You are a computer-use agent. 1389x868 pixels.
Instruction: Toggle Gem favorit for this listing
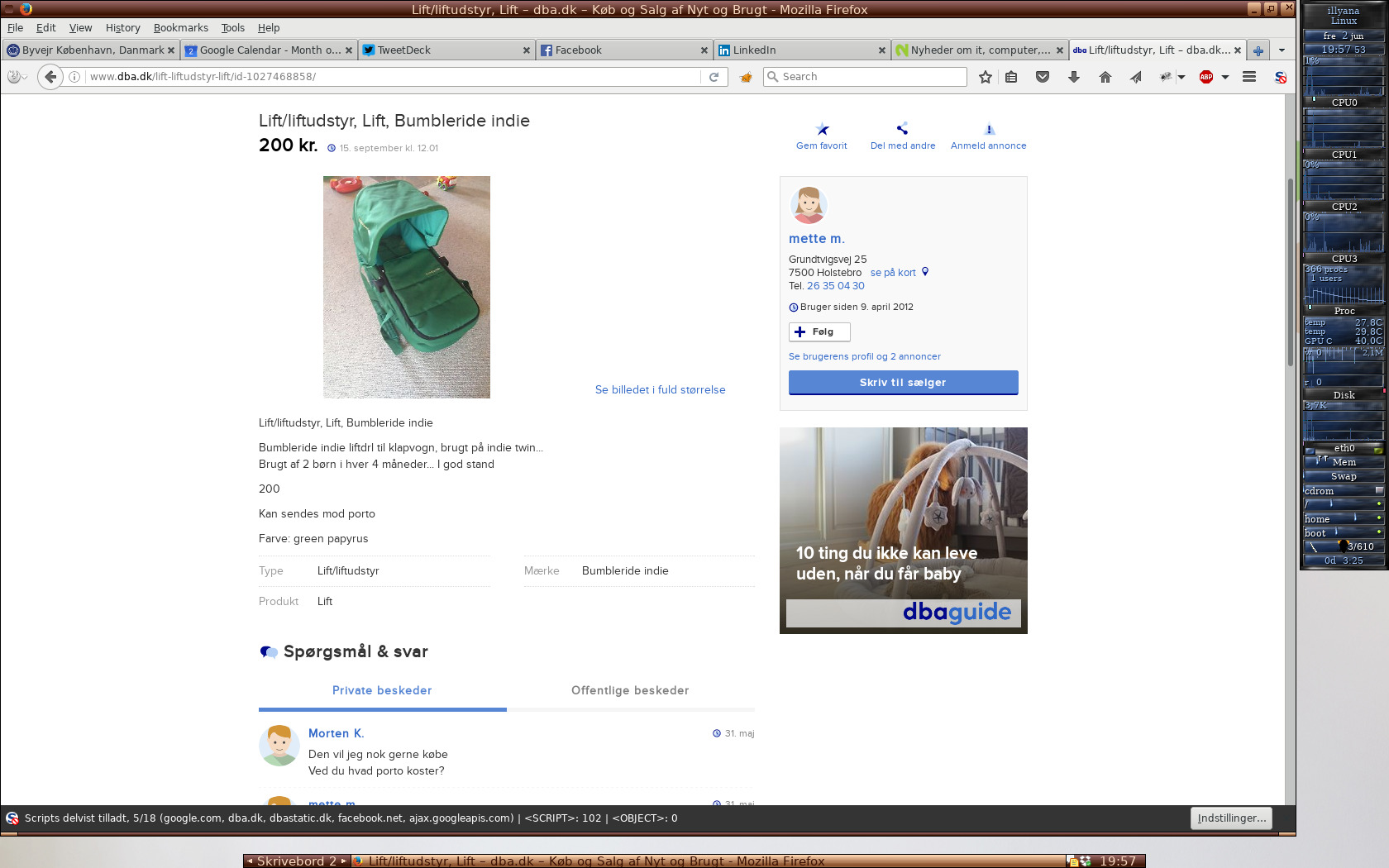[822, 129]
